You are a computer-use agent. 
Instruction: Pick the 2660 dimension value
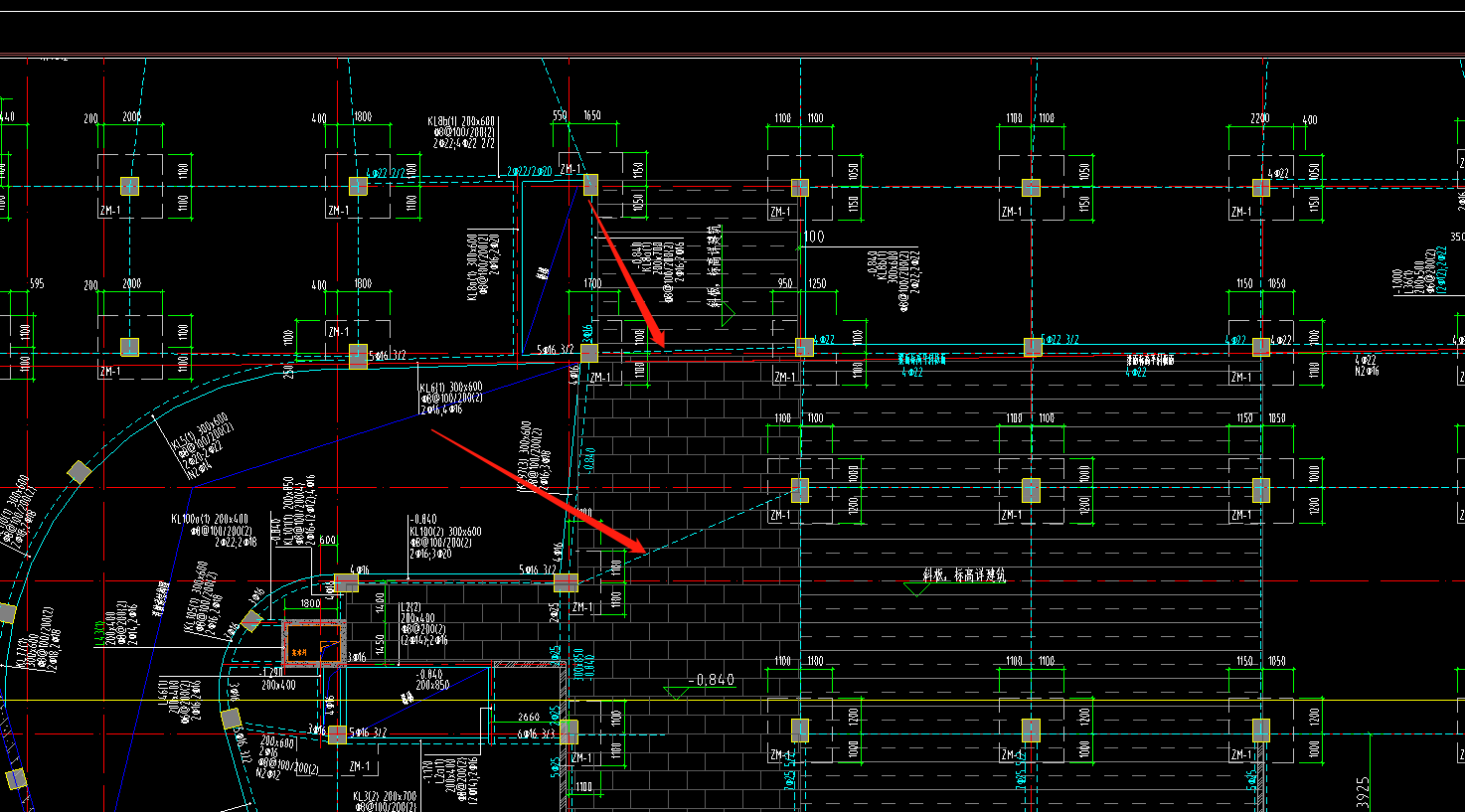(529, 717)
